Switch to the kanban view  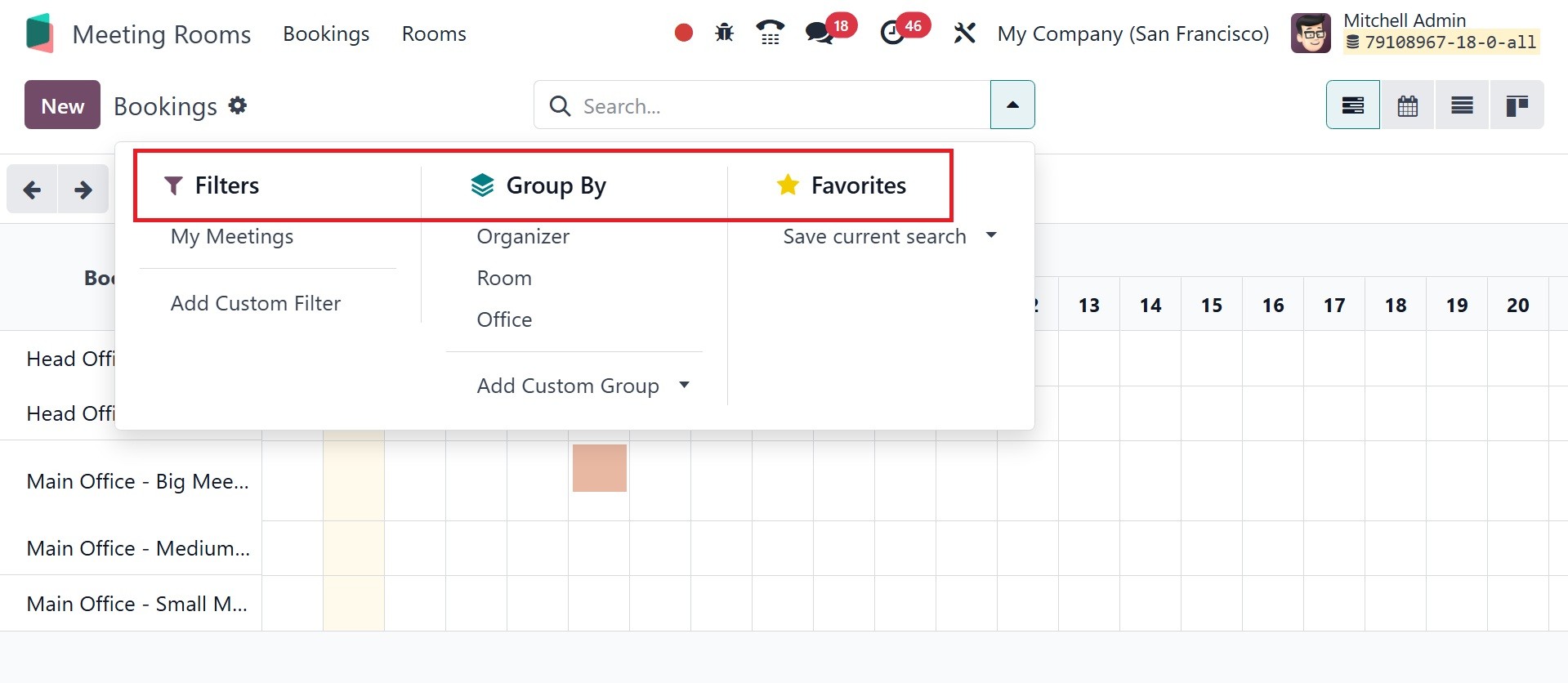click(x=1517, y=105)
